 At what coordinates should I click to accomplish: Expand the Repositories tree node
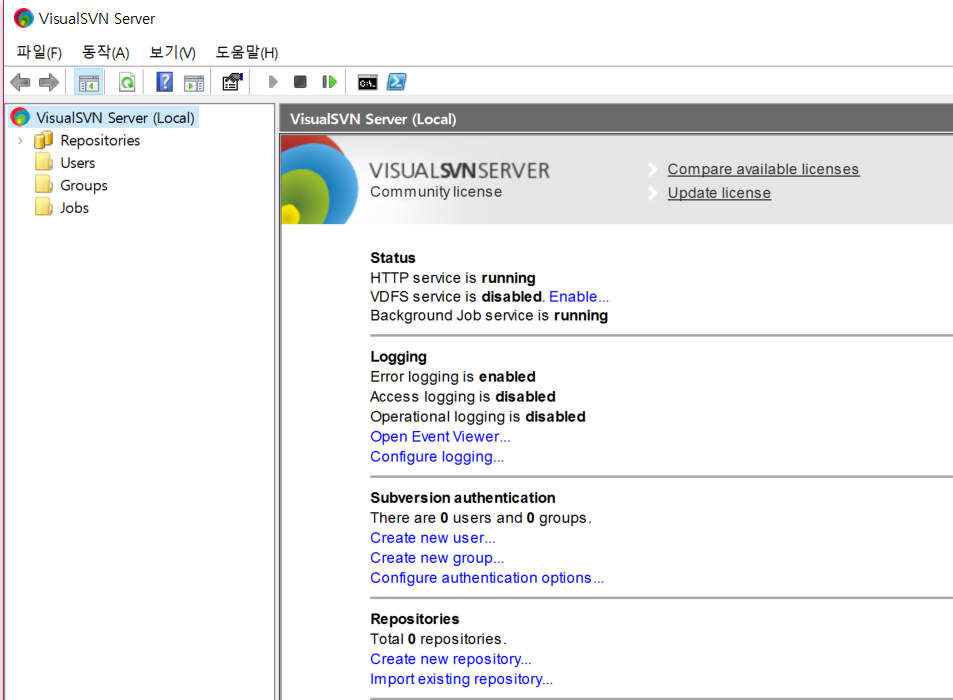[21, 141]
